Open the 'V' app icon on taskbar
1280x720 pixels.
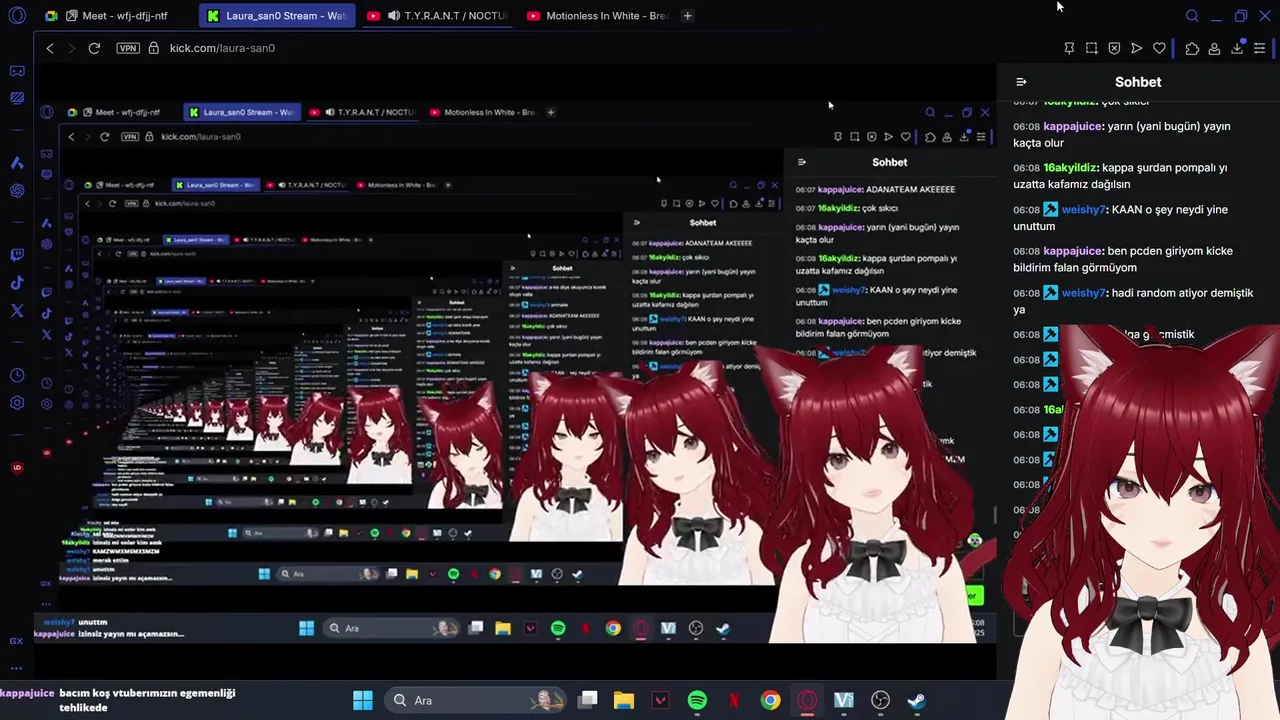click(x=843, y=700)
